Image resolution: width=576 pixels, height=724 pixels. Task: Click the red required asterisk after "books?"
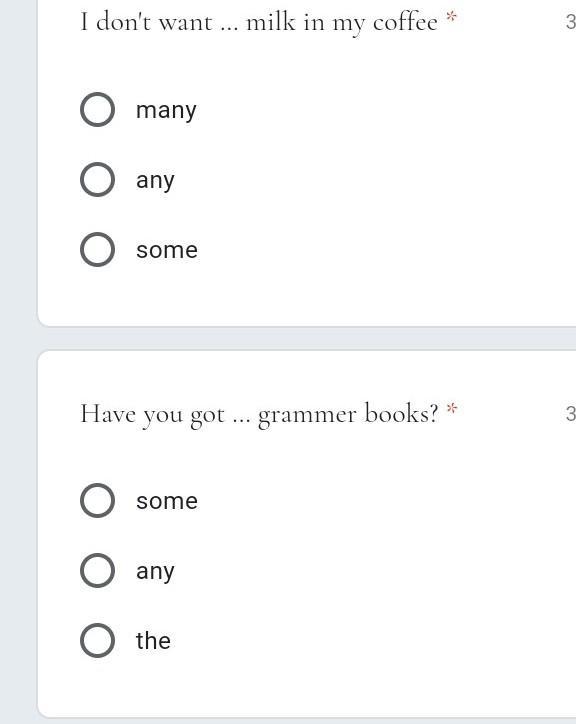tap(452, 409)
